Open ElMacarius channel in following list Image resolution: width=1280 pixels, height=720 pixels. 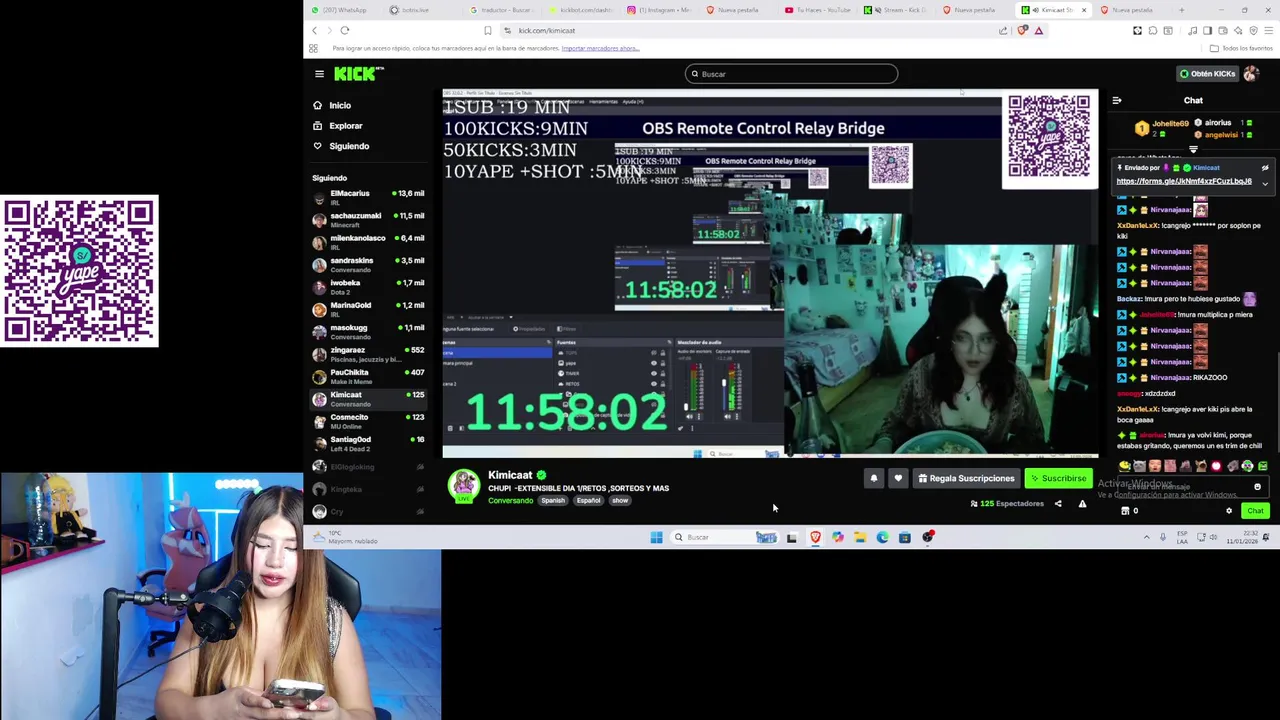click(368, 197)
